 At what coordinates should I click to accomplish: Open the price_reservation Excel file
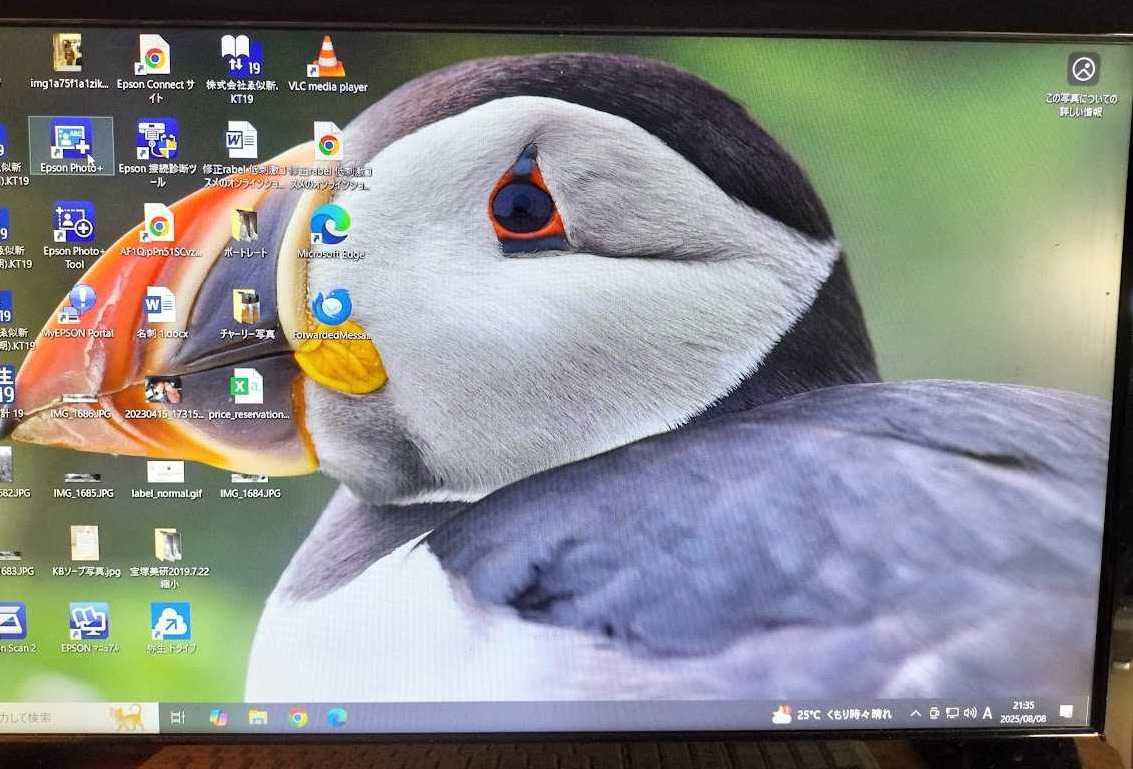pyautogui.click(x=247, y=387)
